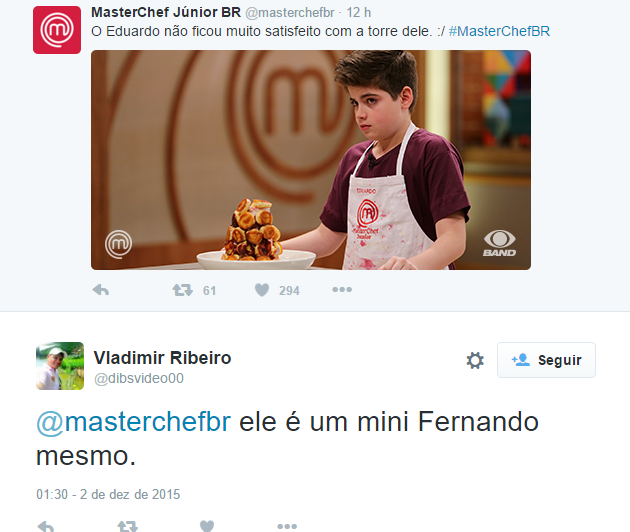Reply to Vladimir Ribeiro's tweet
The width and height of the screenshot is (630, 532).
[x=45, y=526]
